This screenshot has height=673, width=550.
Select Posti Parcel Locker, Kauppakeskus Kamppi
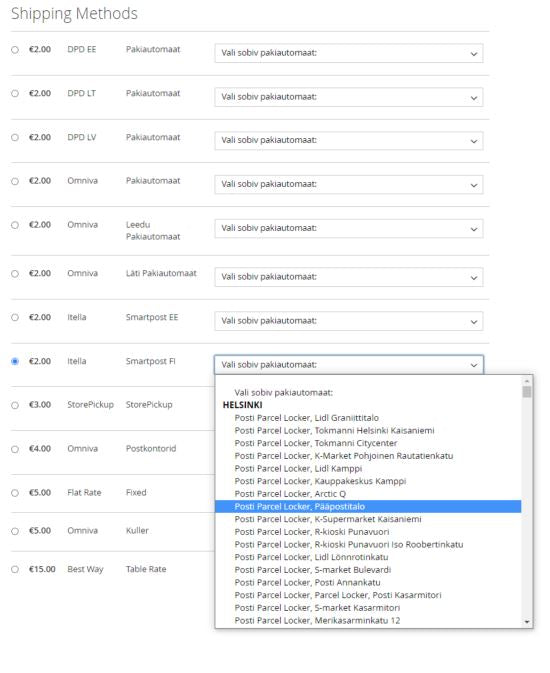click(368, 481)
